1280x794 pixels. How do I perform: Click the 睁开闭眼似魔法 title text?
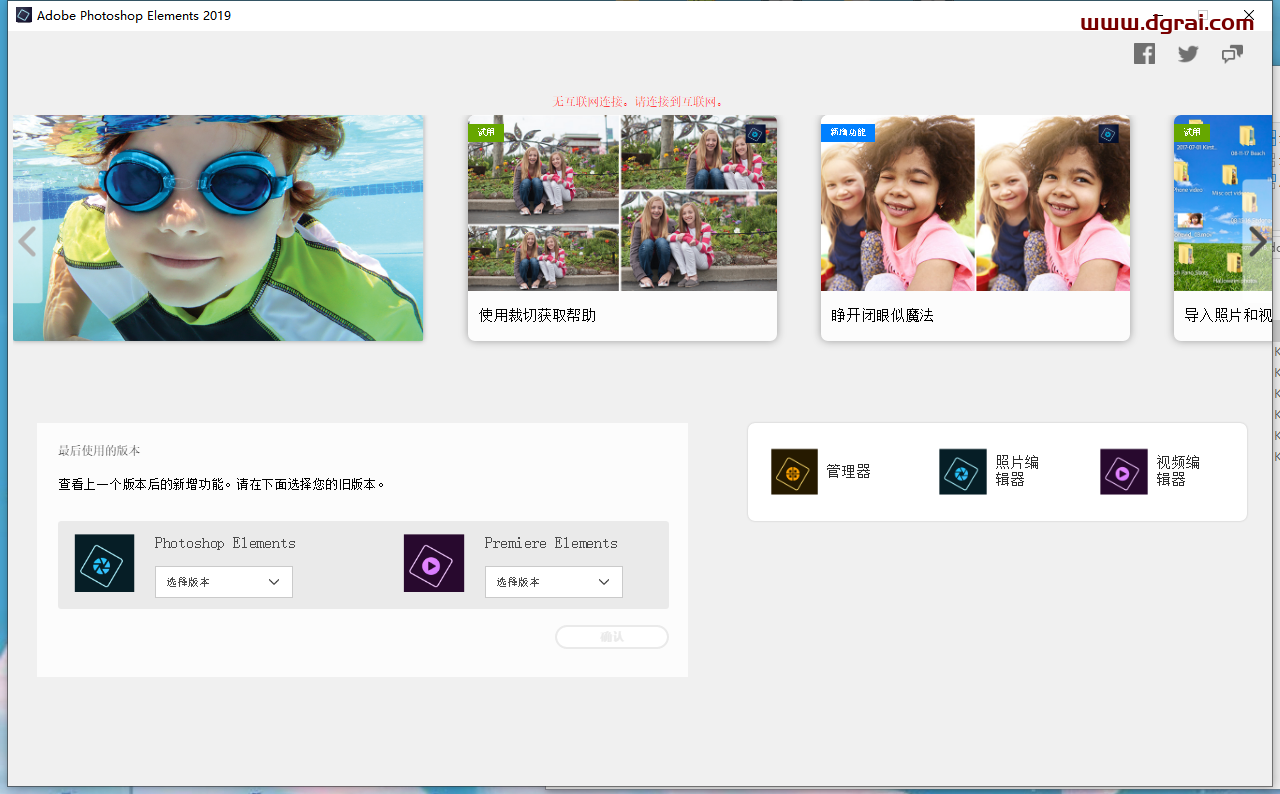(x=882, y=315)
